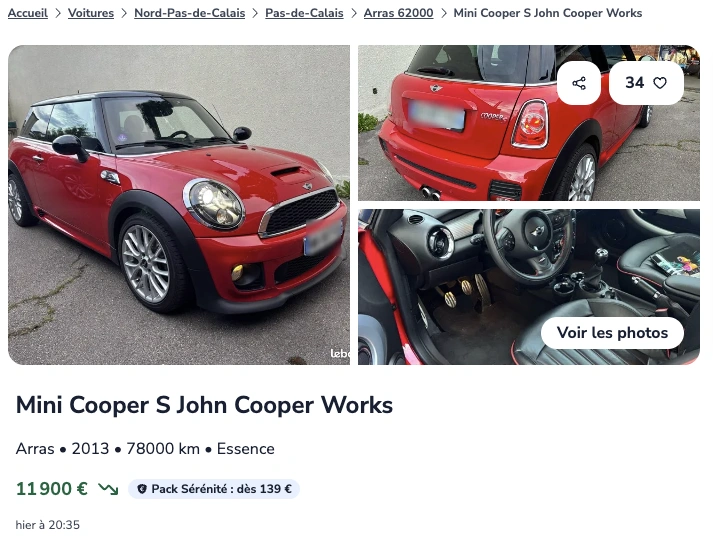This screenshot has height=554, width=713.
Task: Click the chevron before Arras 62000
Action: 354,13
